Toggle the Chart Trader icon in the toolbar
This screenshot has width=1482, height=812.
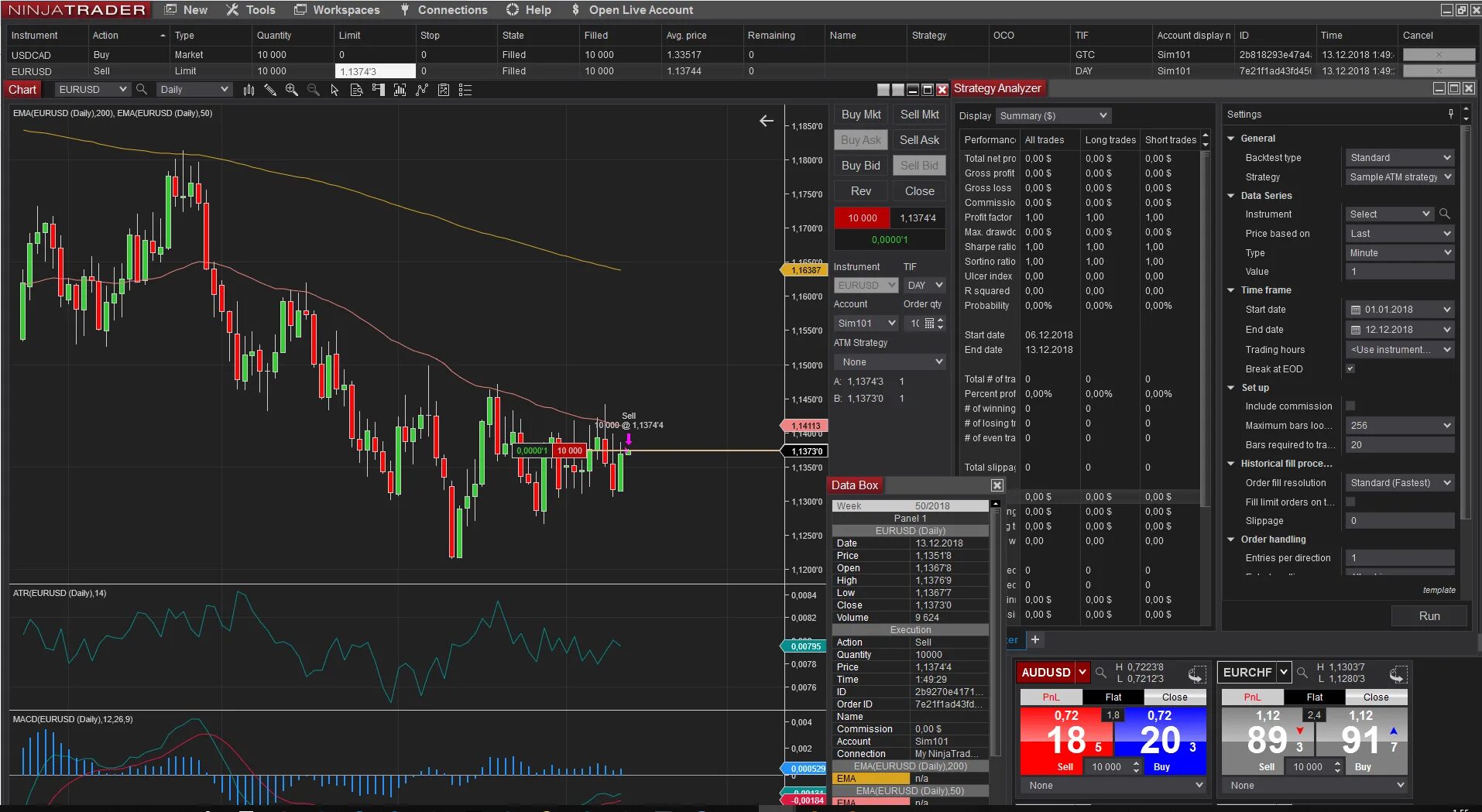(x=378, y=90)
